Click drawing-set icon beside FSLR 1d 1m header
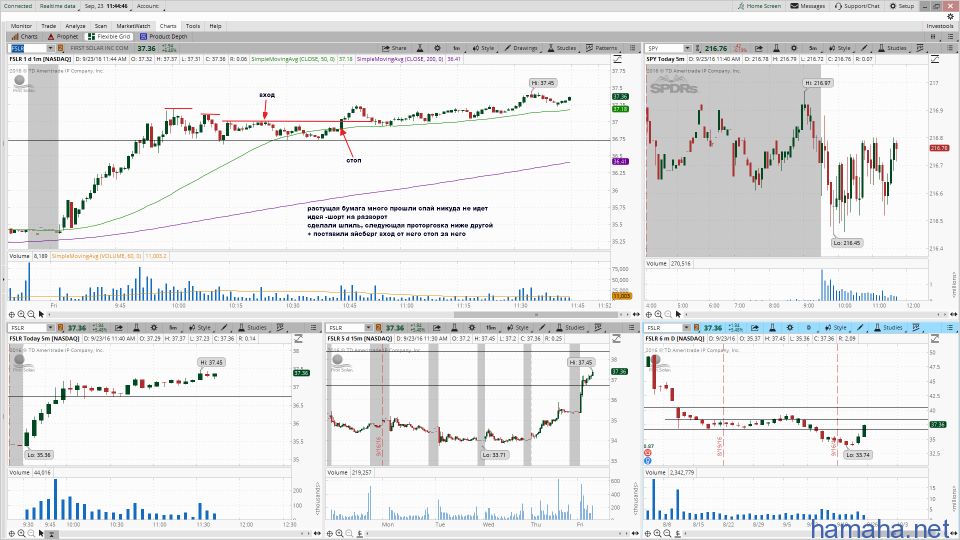This screenshot has height=540, width=960. tap(617, 59)
